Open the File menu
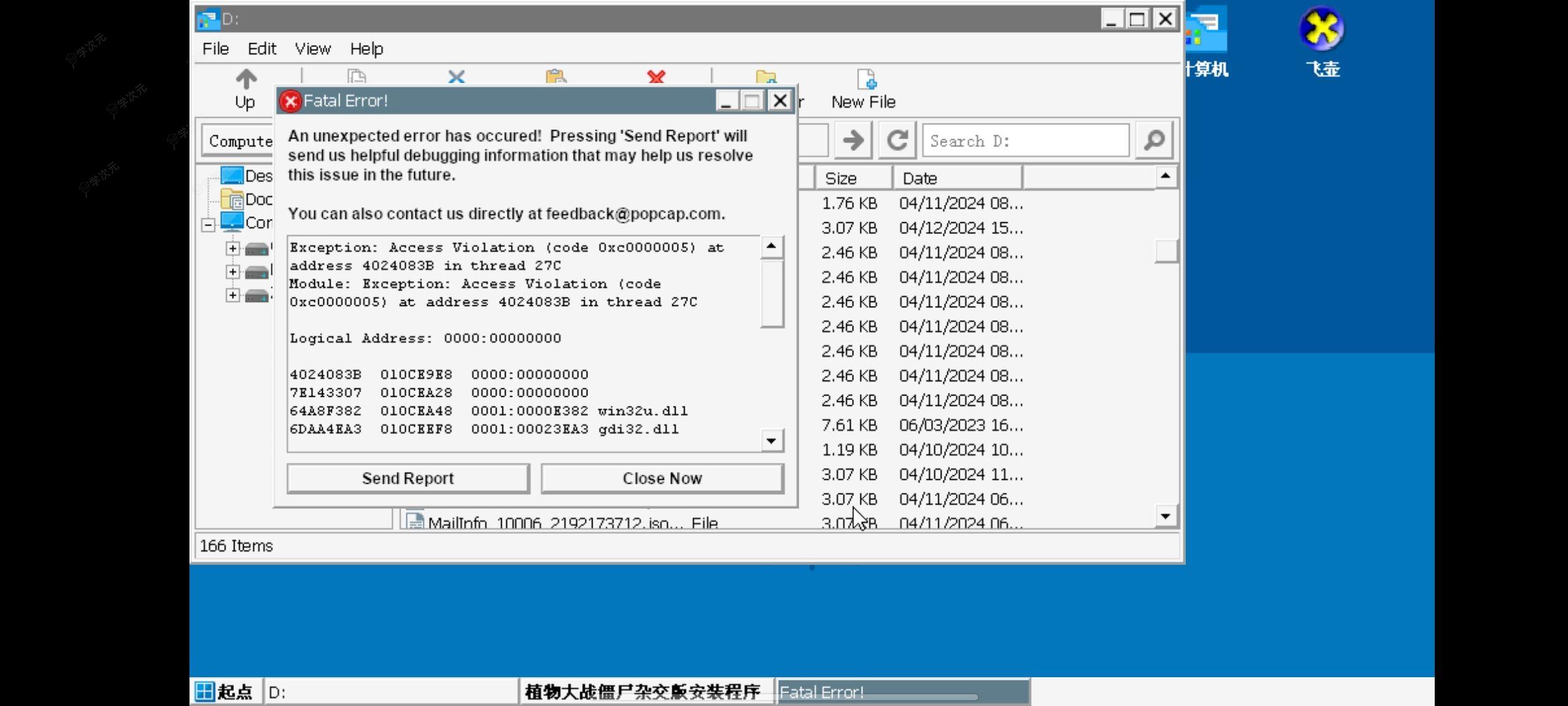 coord(216,48)
